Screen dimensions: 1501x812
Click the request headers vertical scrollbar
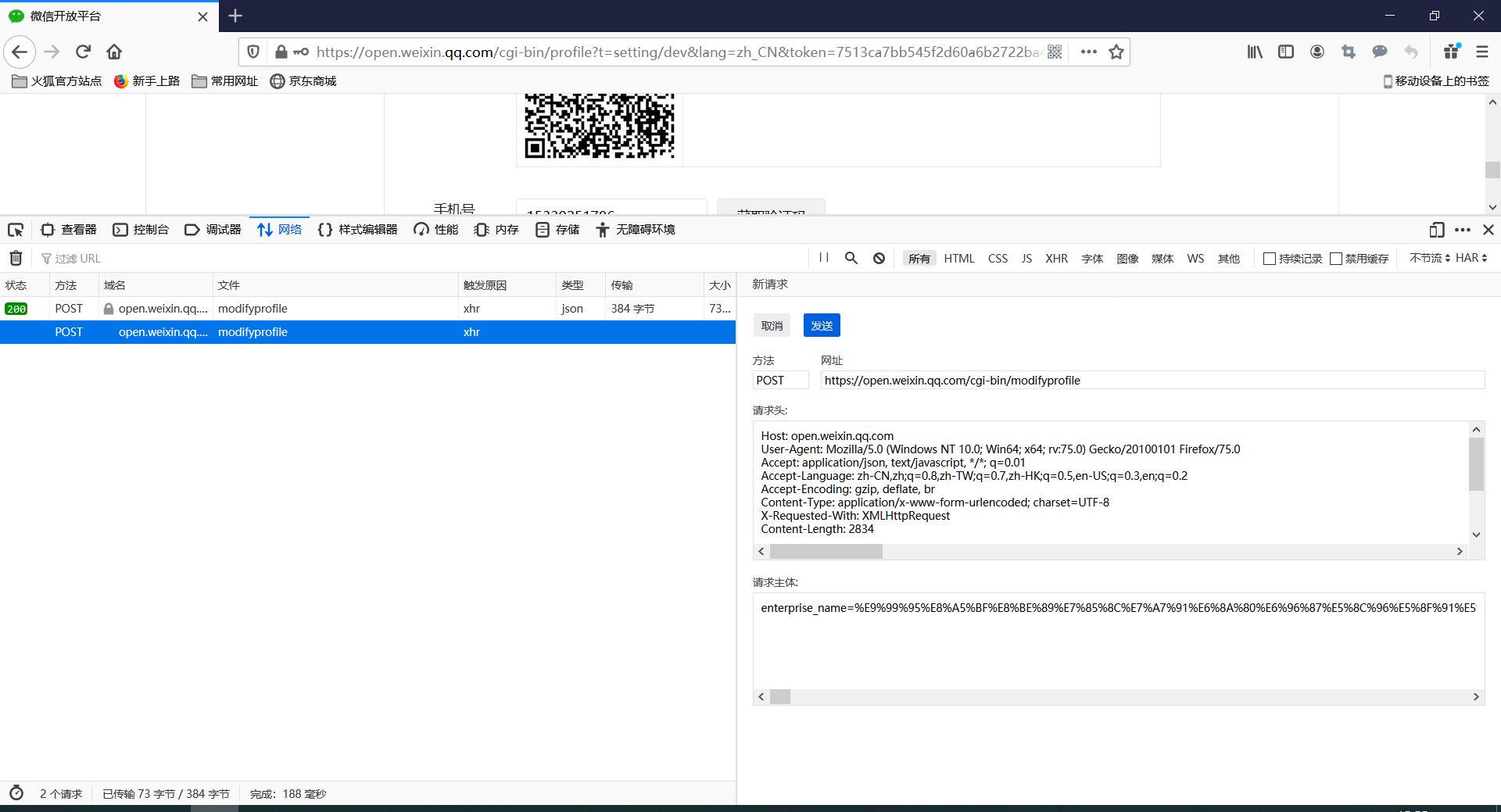click(1476, 464)
